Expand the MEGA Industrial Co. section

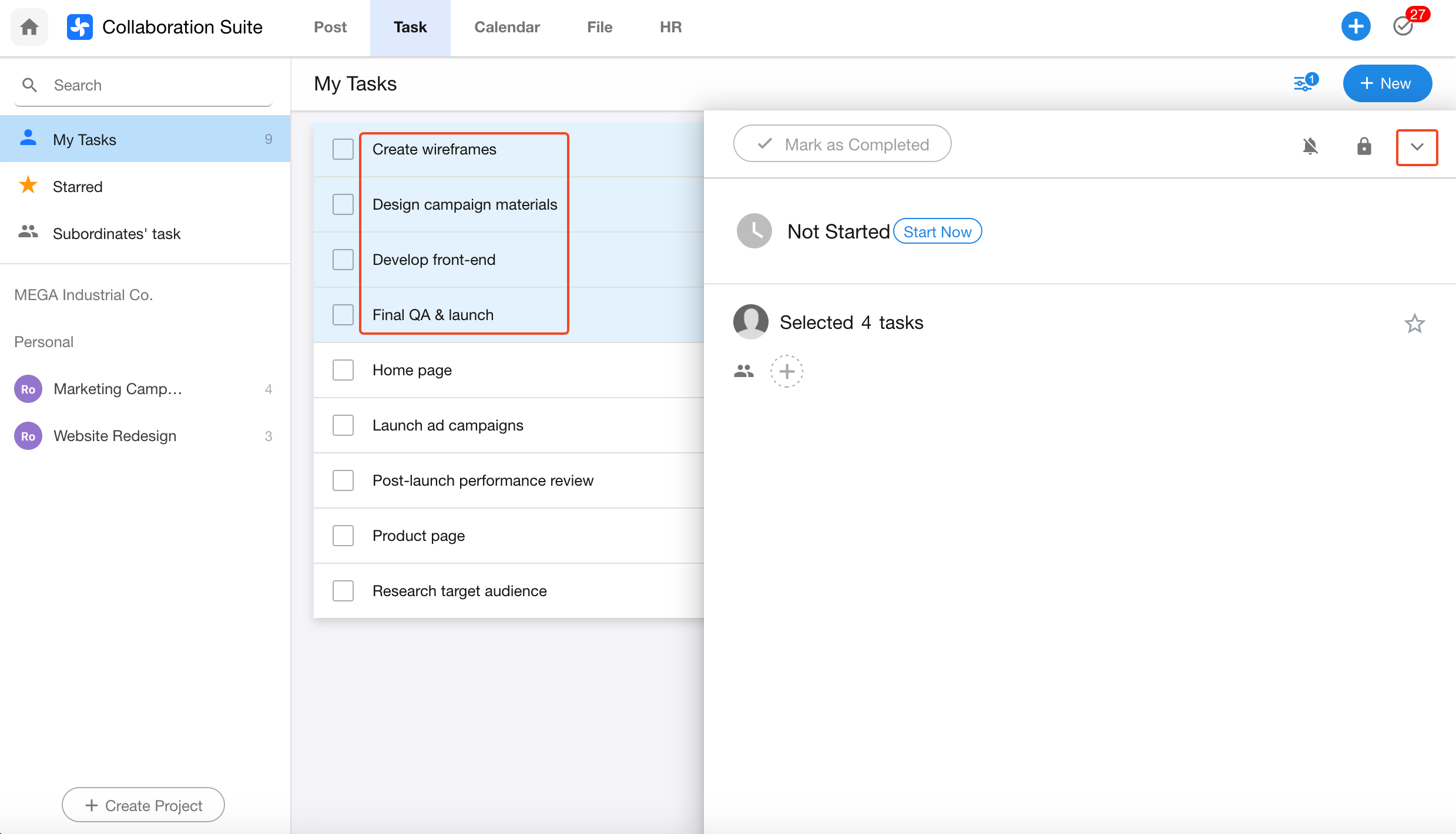pyautogui.click(x=83, y=295)
